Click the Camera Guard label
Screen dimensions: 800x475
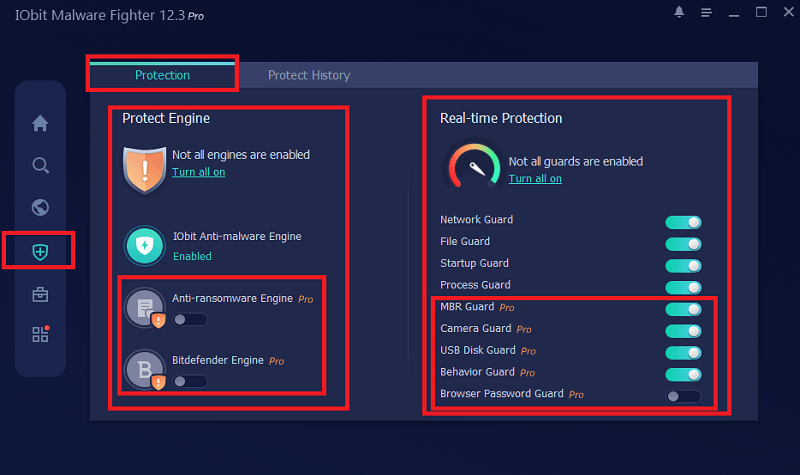tap(476, 329)
